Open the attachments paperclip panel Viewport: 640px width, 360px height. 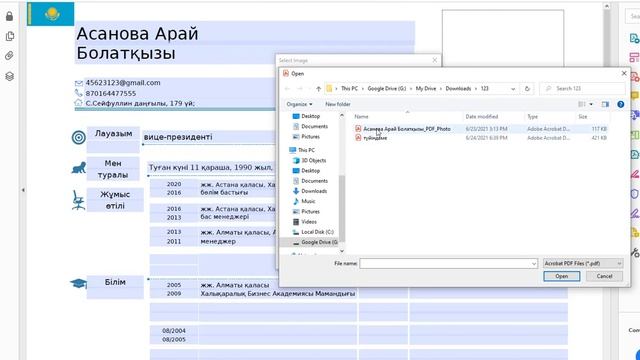coord(9,56)
